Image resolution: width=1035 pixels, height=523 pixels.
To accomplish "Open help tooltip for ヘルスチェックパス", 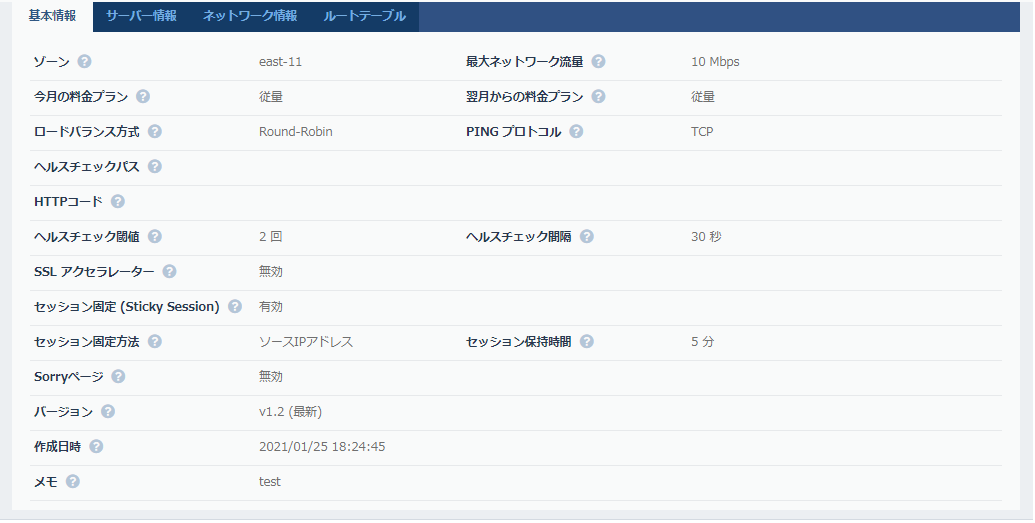I will pyautogui.click(x=155, y=167).
